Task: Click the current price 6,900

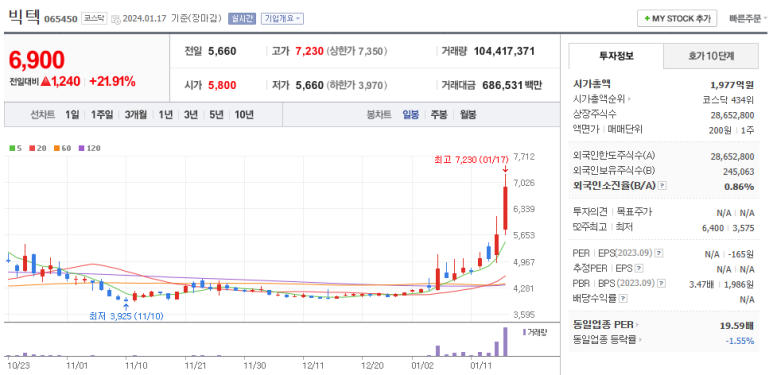Action: click(x=36, y=60)
